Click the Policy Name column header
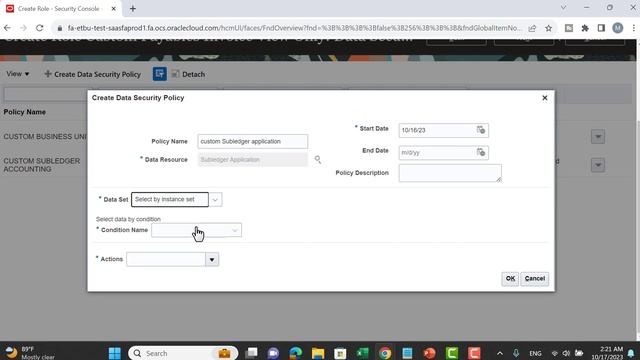Viewport: 640px width, 360px height. [x=24, y=112]
